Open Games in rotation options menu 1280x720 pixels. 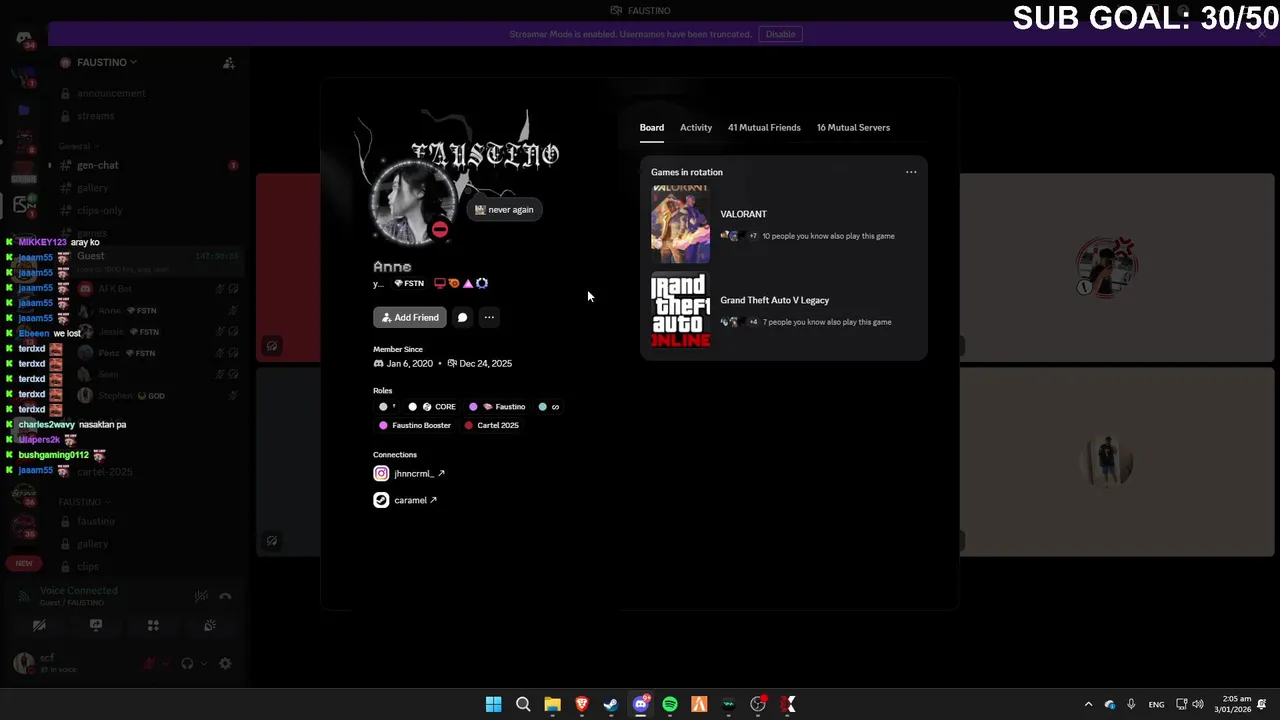pos(911,172)
